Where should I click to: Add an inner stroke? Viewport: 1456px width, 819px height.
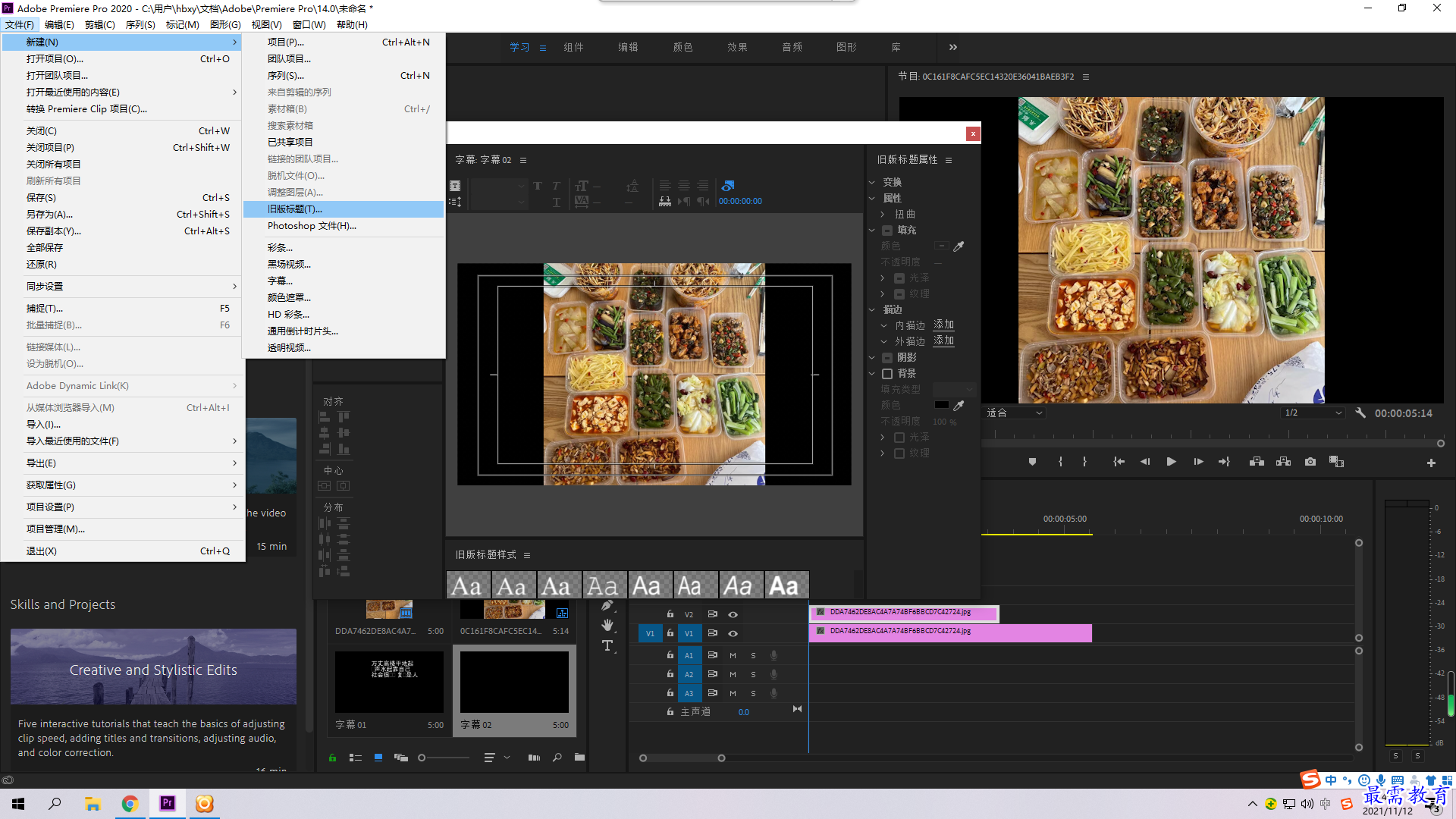pos(944,325)
